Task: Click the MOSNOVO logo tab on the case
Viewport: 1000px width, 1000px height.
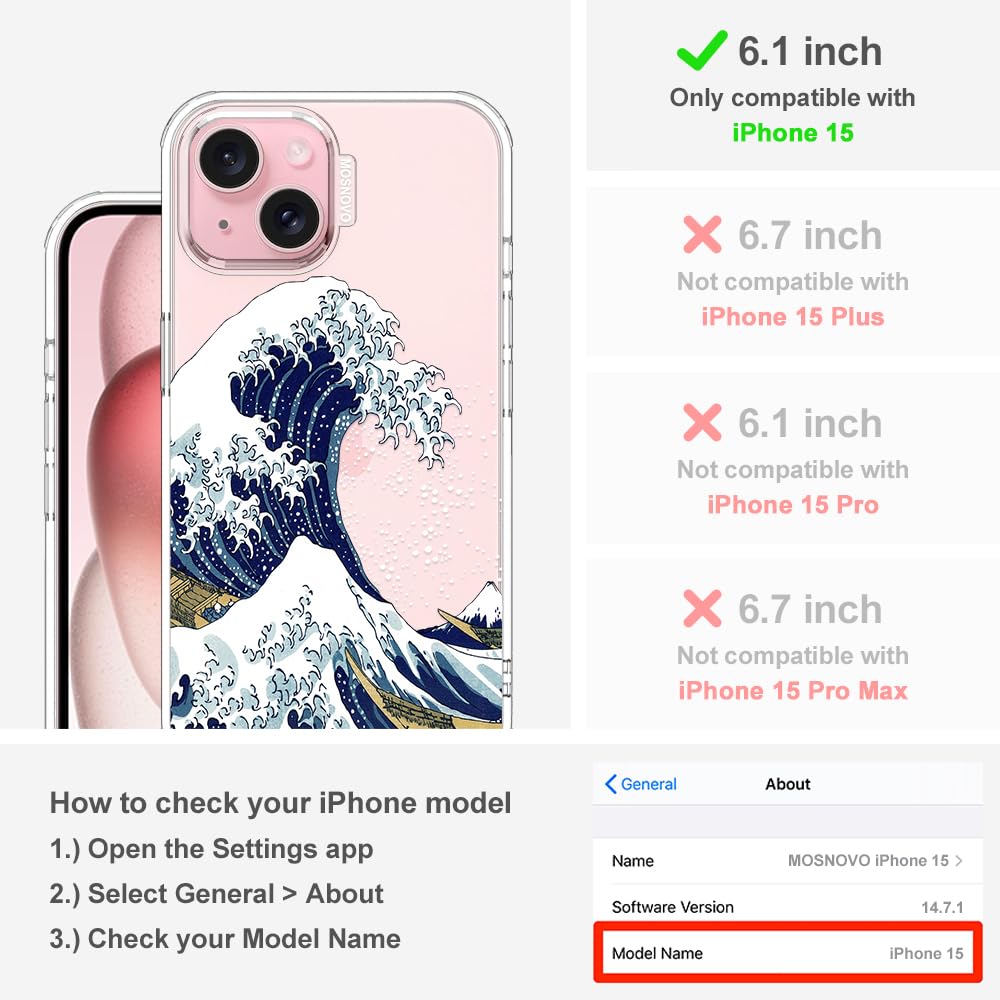Action: [345, 189]
